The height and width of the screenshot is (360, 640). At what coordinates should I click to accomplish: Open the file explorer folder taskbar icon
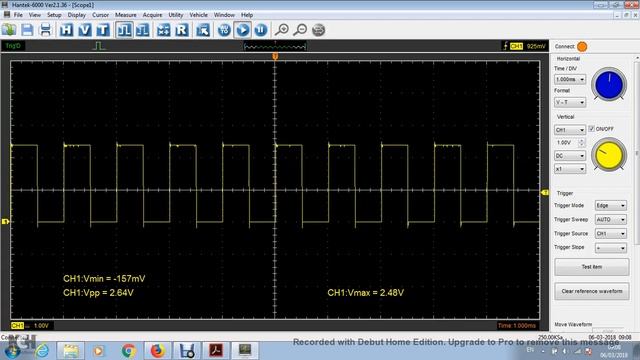pos(70,351)
